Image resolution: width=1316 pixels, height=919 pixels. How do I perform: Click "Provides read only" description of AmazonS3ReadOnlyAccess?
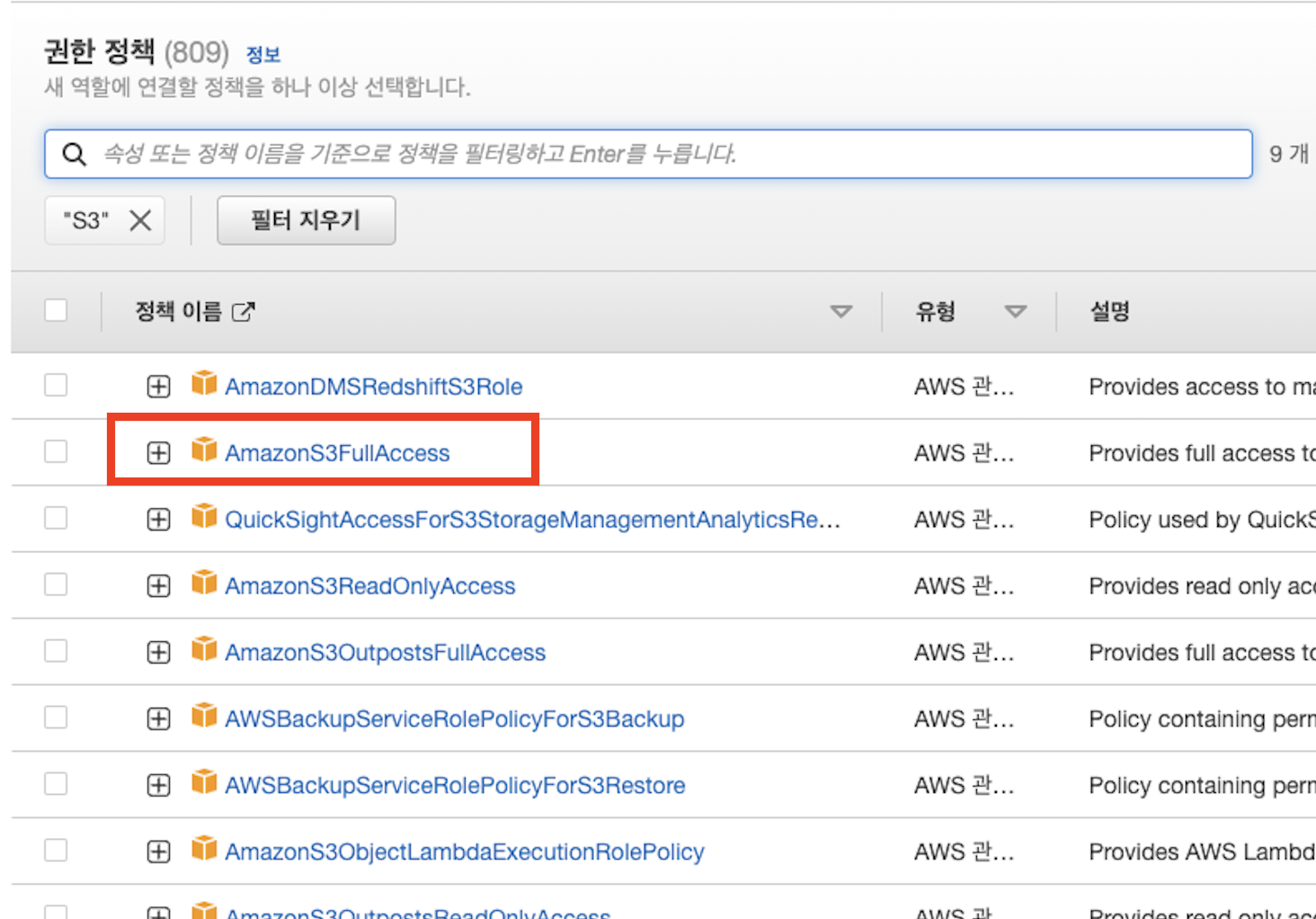pos(1202,586)
